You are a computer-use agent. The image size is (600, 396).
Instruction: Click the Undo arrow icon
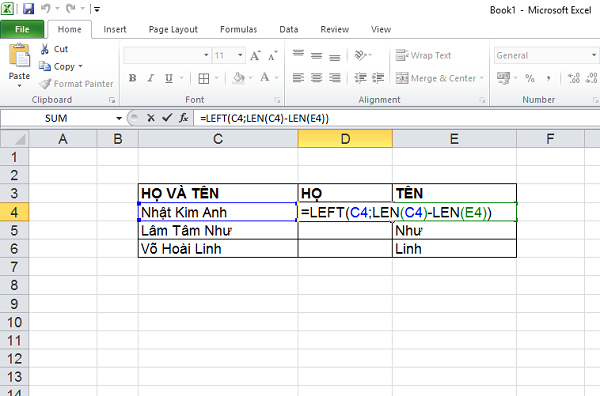[x=46, y=8]
